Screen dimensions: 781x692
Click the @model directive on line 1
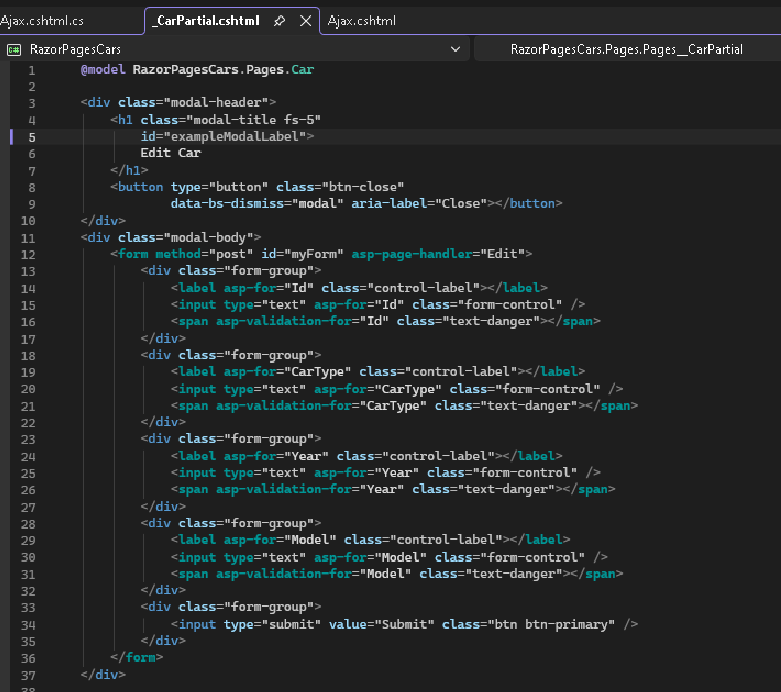click(x=103, y=70)
